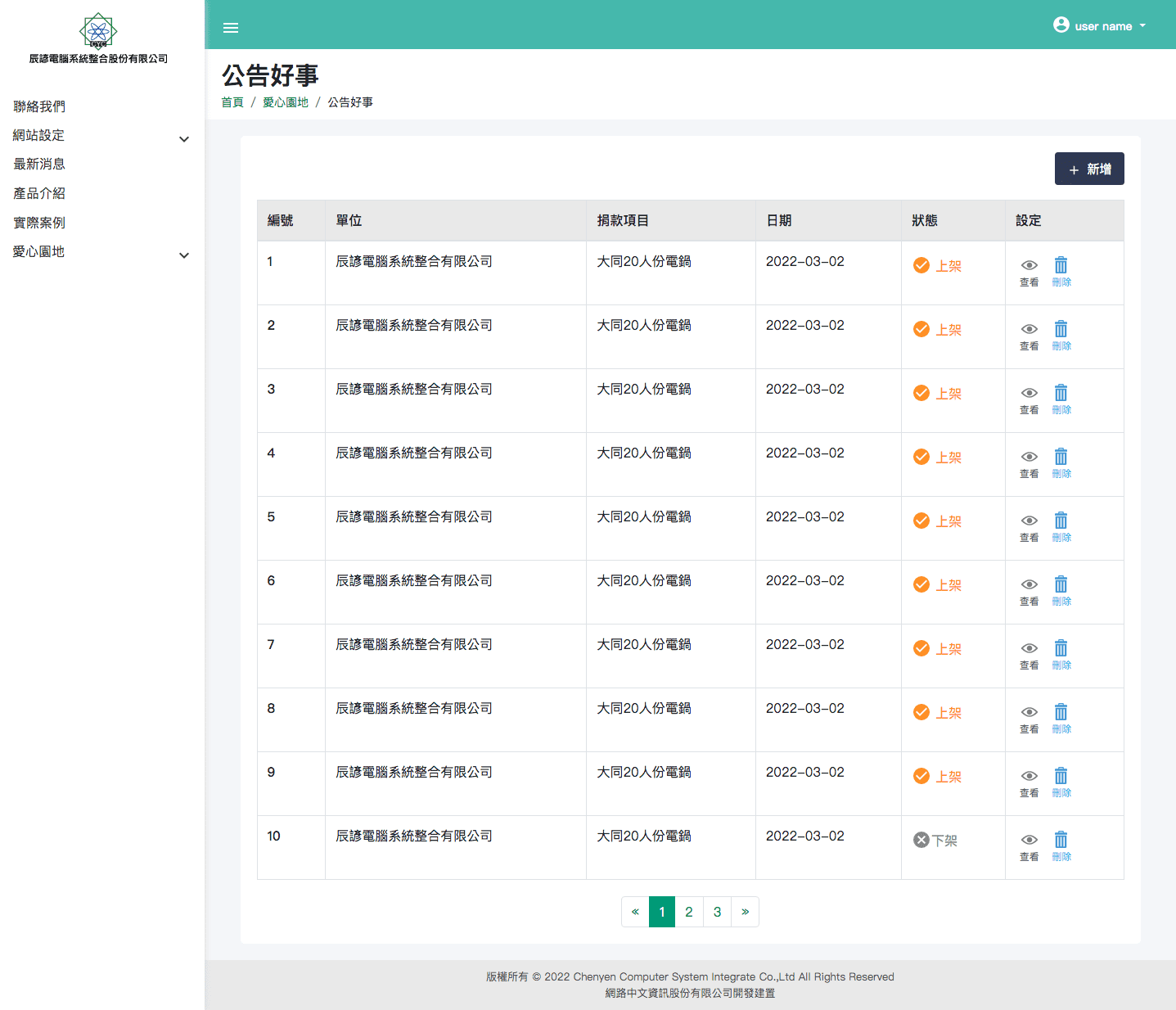Image resolution: width=1176 pixels, height=1010 pixels.
Task: Delete row 10 entry
Action: [1061, 846]
